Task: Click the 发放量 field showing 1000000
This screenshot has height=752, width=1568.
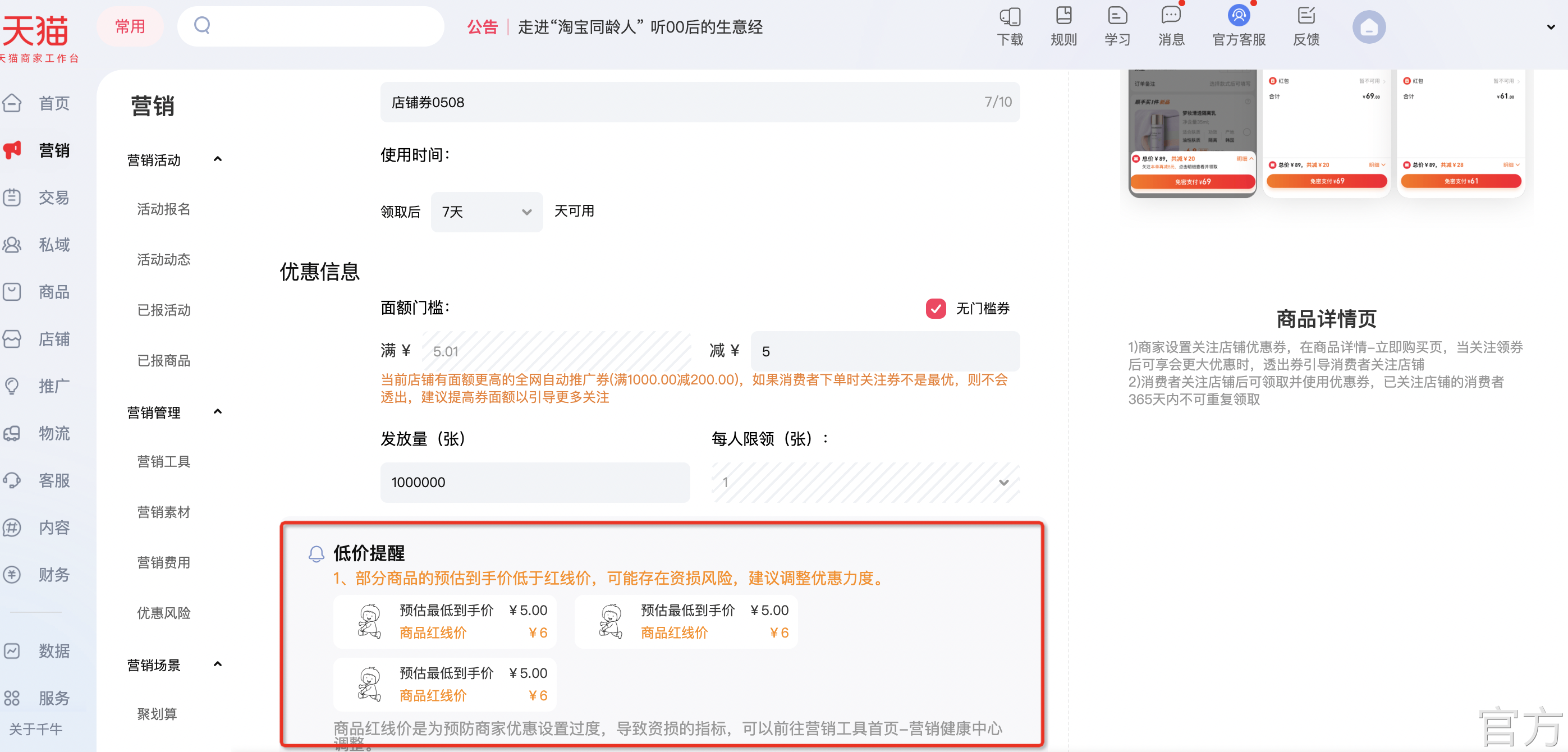Action: click(535, 482)
